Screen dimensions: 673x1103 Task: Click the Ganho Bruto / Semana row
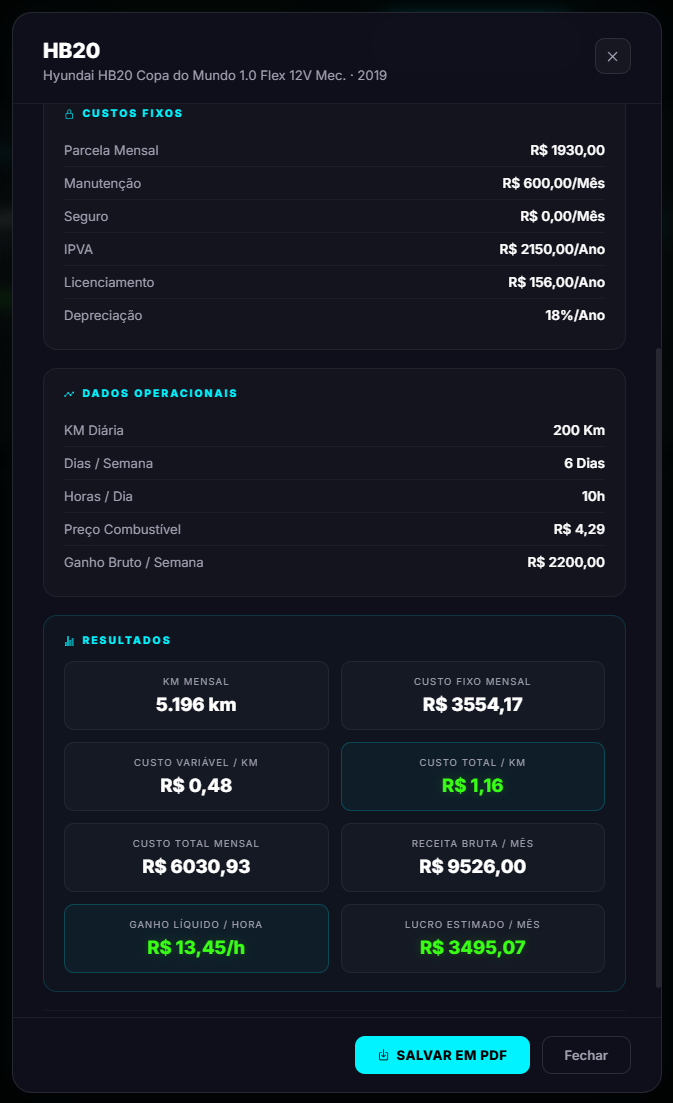pyautogui.click(x=334, y=562)
